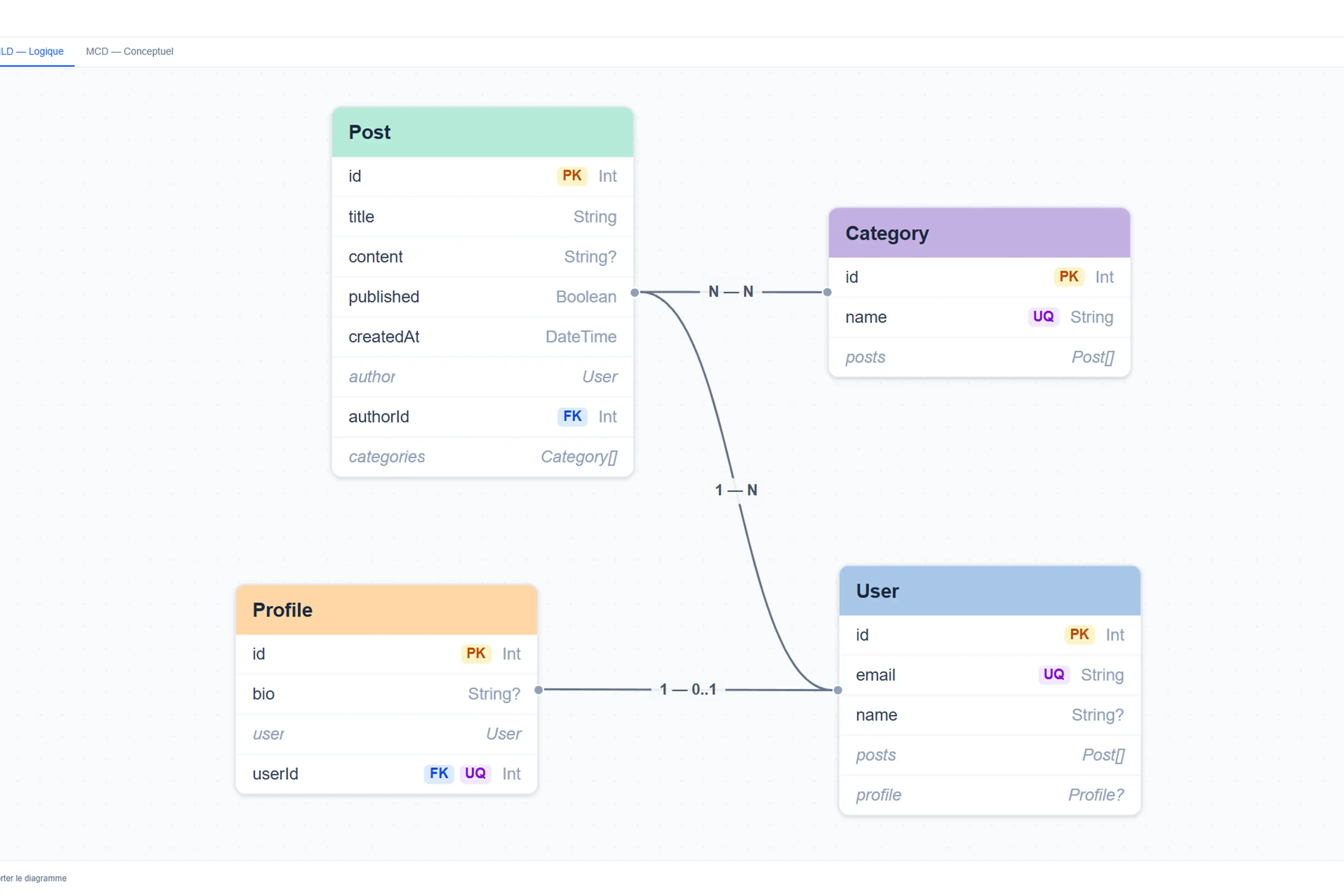Image resolution: width=1344 pixels, height=896 pixels.
Task: Click UQ badge on Category name row
Action: tap(1044, 317)
